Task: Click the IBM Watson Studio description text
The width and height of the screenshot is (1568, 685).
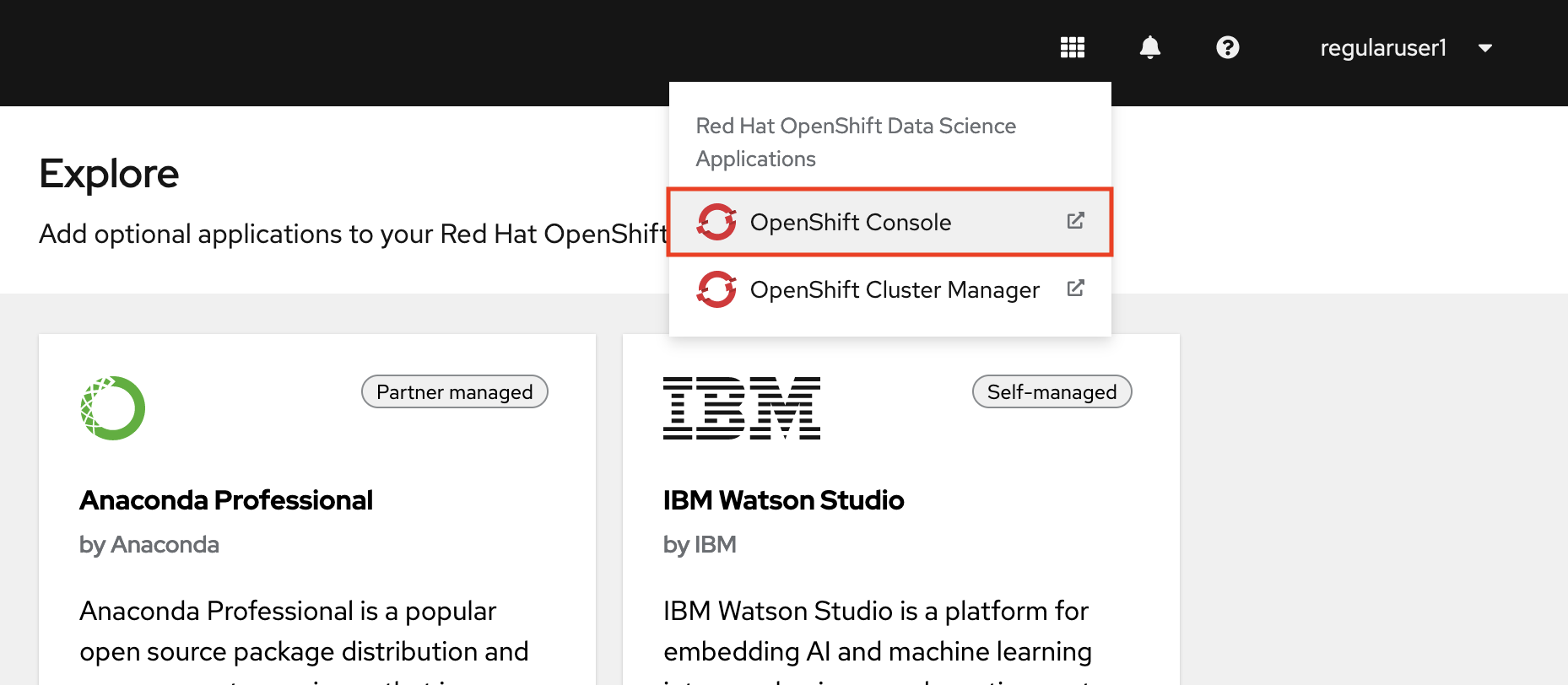Action: pyautogui.click(x=878, y=641)
